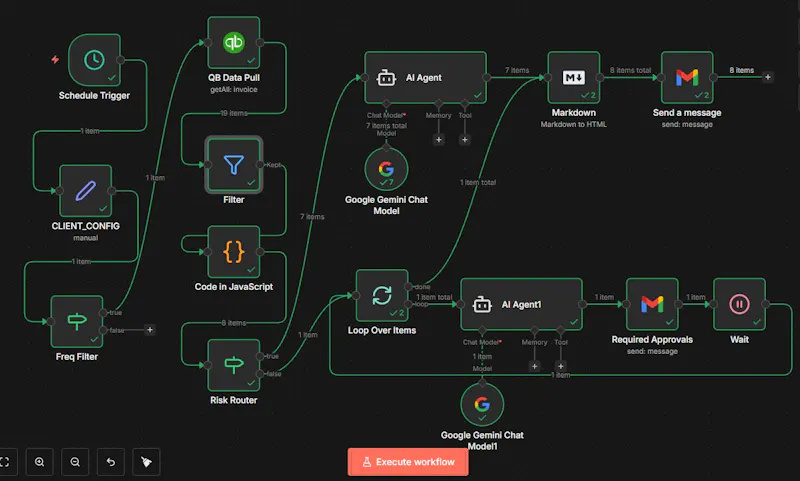The width and height of the screenshot is (800, 481).
Task: Click the Execute workflow button
Action: tap(408, 462)
